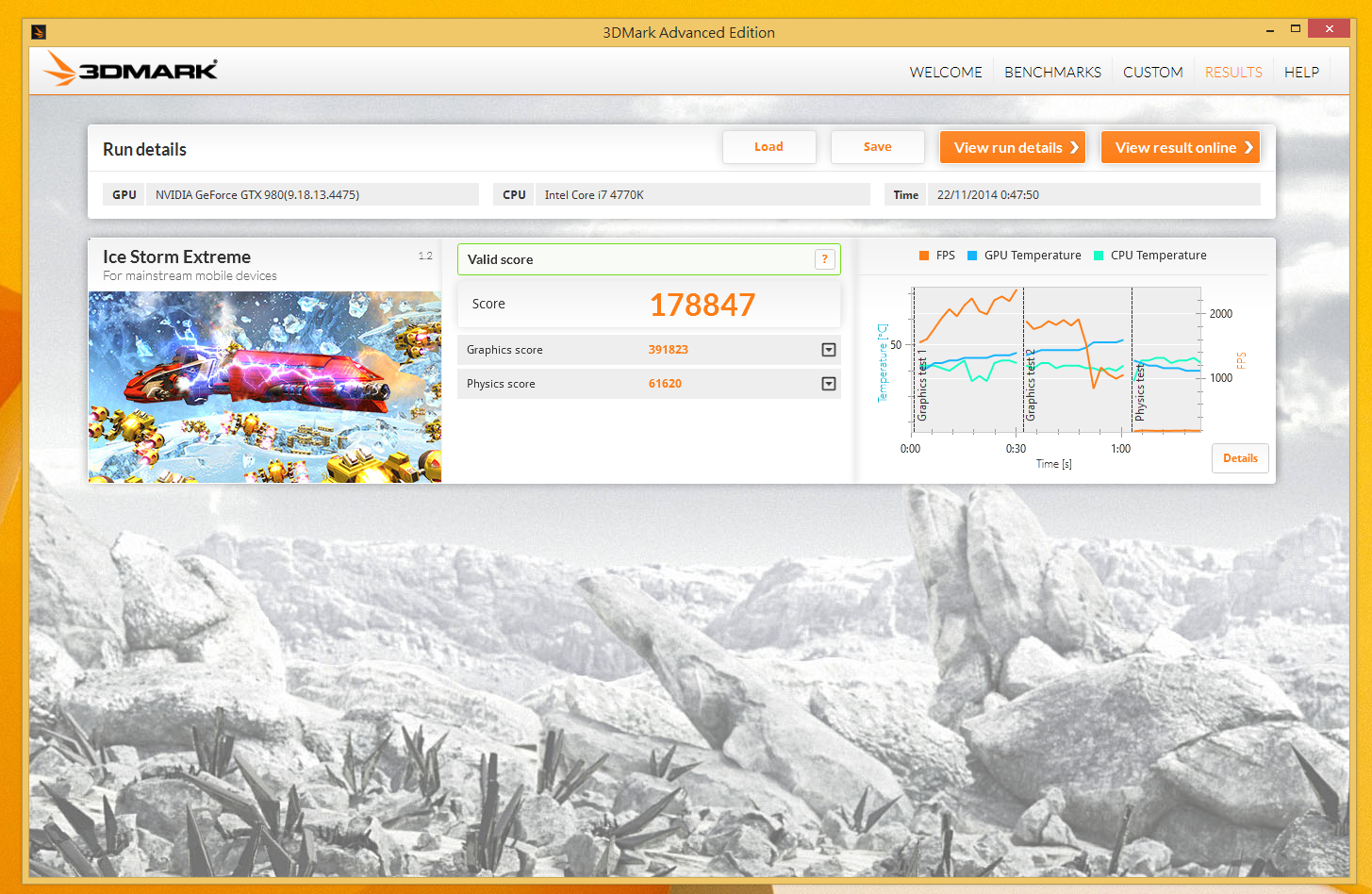Screen dimensions: 1372x894
Task: Click the version number 1.2 label
Action: pos(425,256)
